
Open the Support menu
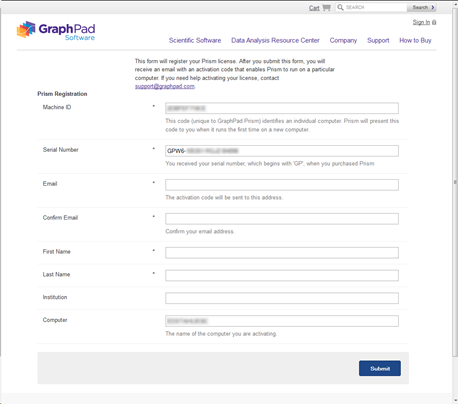[378, 40]
